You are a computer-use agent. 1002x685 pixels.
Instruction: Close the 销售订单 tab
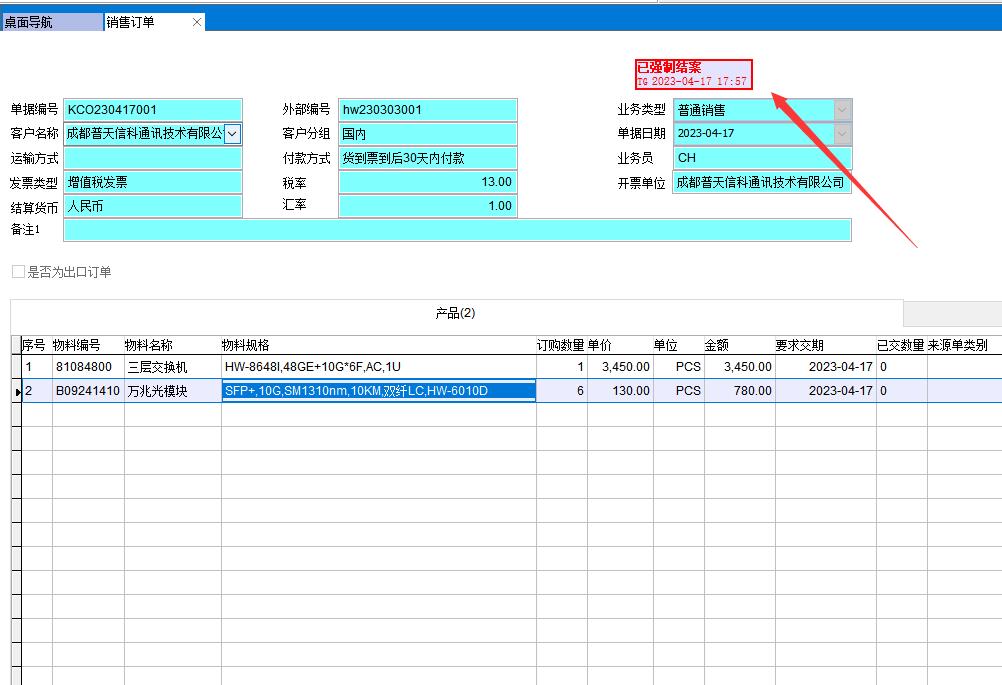pyautogui.click(x=197, y=20)
